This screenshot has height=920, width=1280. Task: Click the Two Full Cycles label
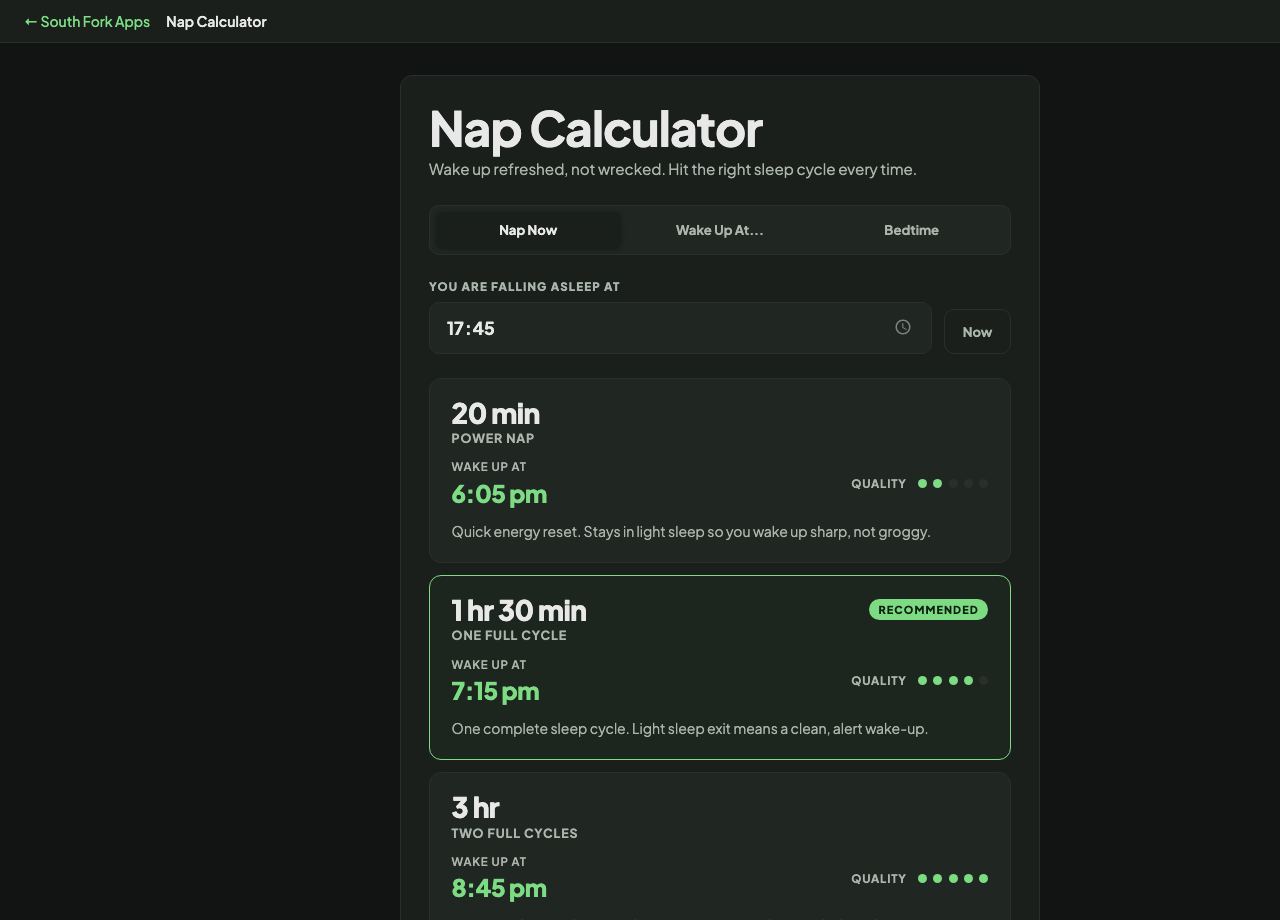(514, 833)
